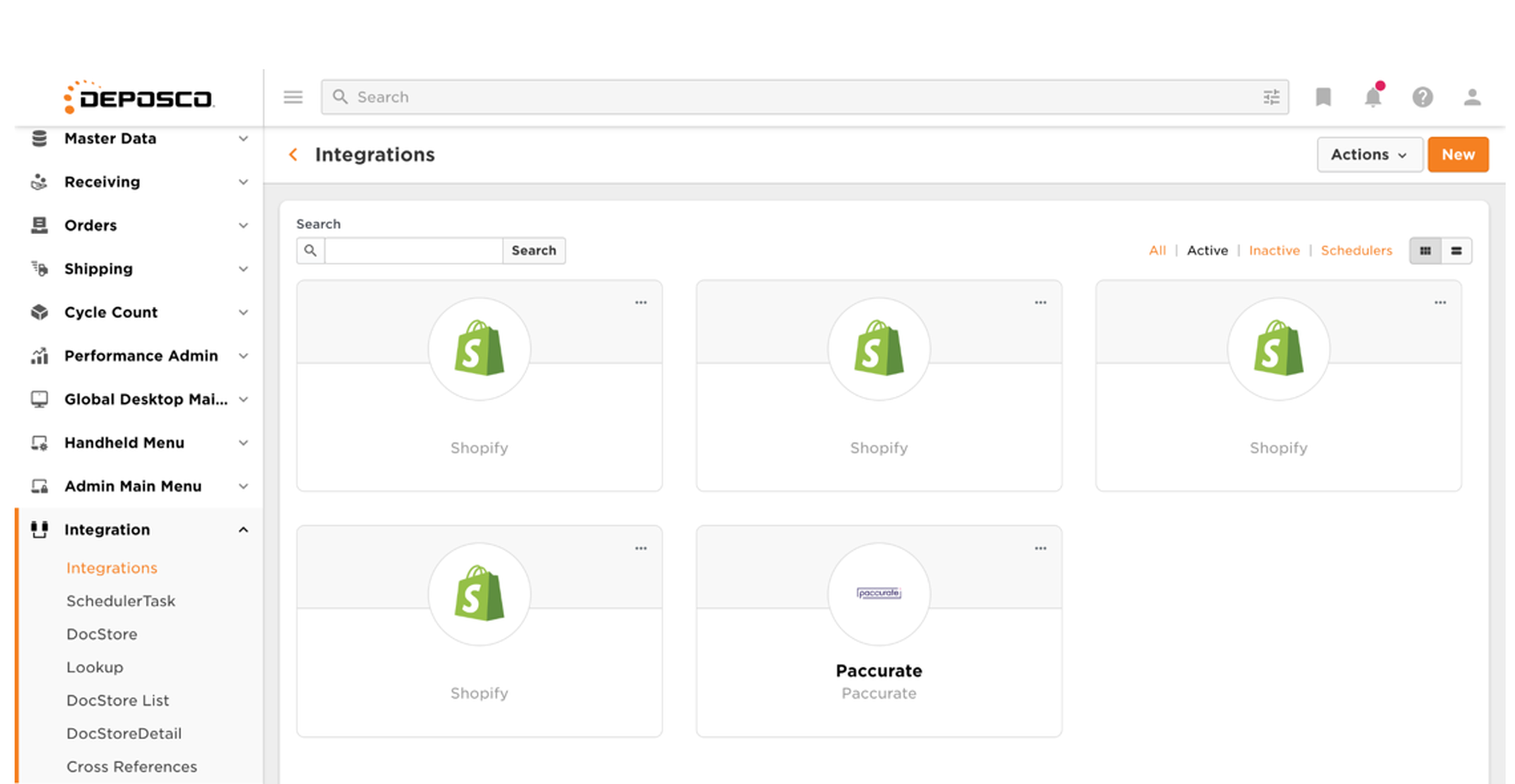The image size is (1515, 784).
Task: Click the Paccurate card title
Action: (x=879, y=670)
